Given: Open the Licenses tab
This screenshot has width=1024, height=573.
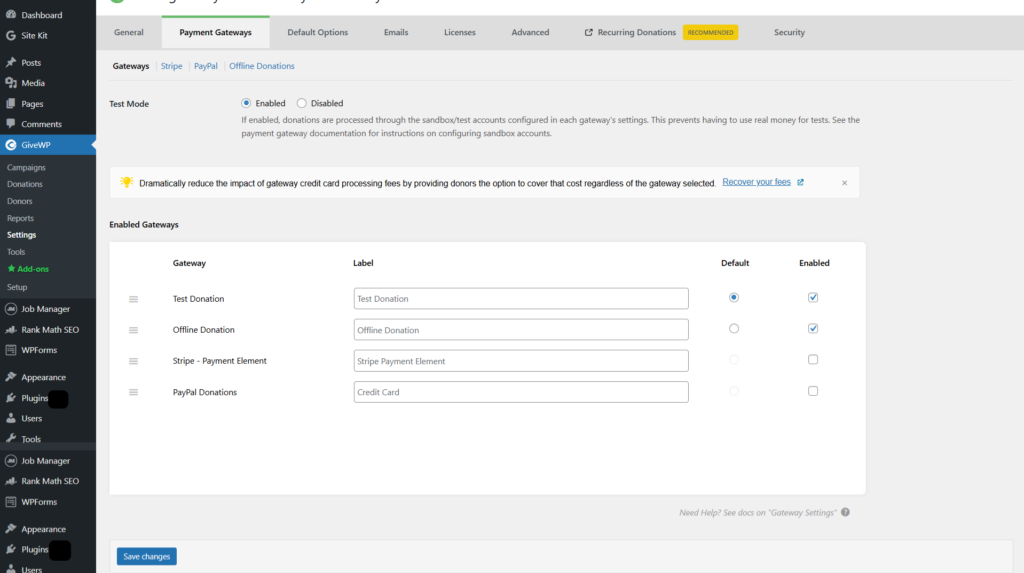Looking at the screenshot, I should (460, 32).
